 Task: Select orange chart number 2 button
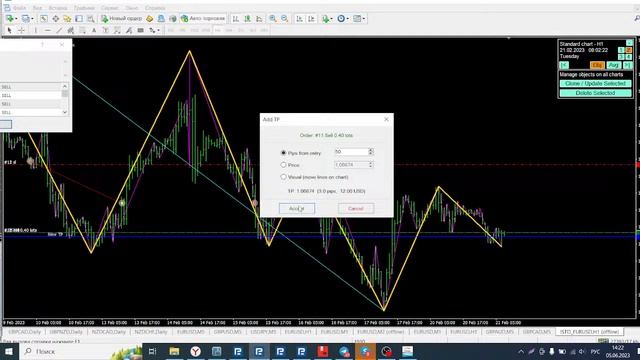629,50
